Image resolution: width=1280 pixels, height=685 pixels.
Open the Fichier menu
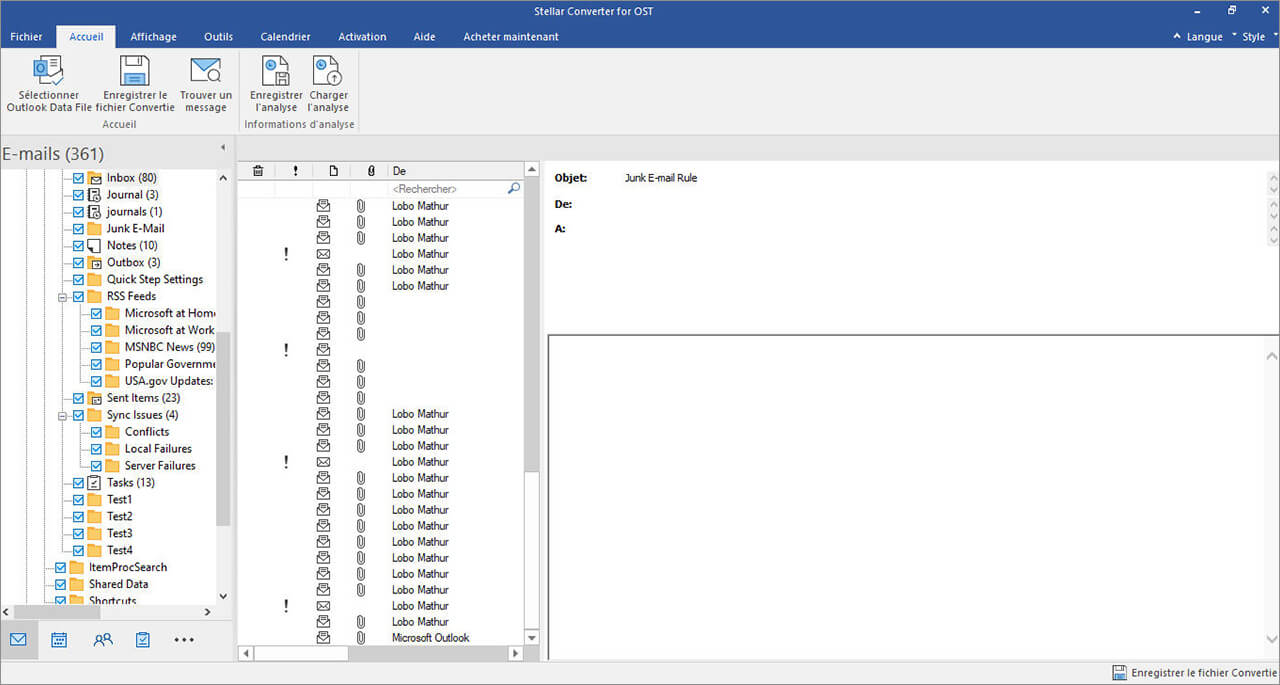(x=26, y=37)
